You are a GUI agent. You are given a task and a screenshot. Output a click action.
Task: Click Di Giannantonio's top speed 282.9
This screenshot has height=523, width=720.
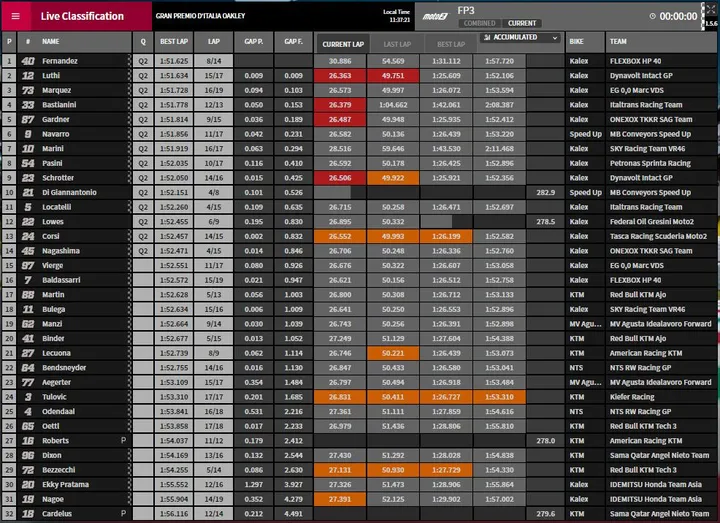[546, 192]
